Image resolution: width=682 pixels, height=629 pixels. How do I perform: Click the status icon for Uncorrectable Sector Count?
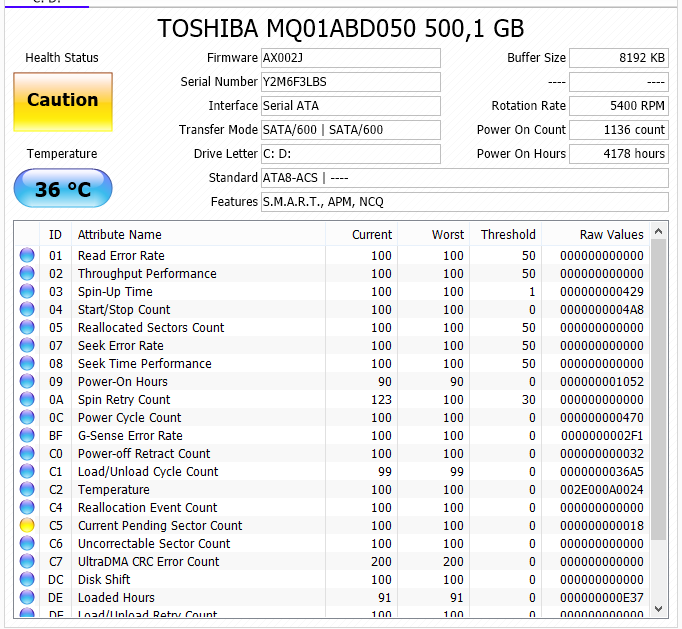[27, 543]
